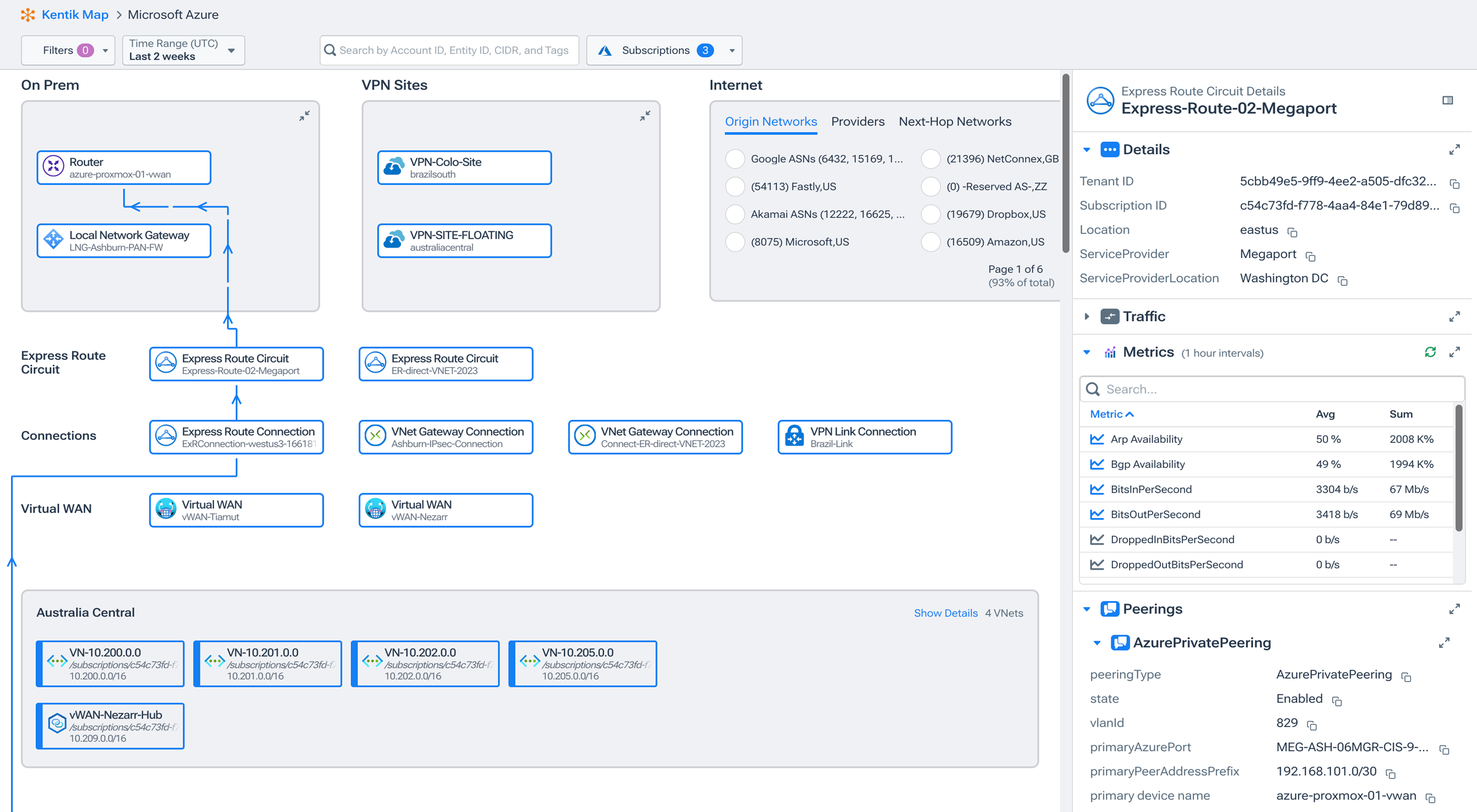This screenshot has width=1477, height=812.
Task: Switch to the Providers tab
Action: click(857, 122)
